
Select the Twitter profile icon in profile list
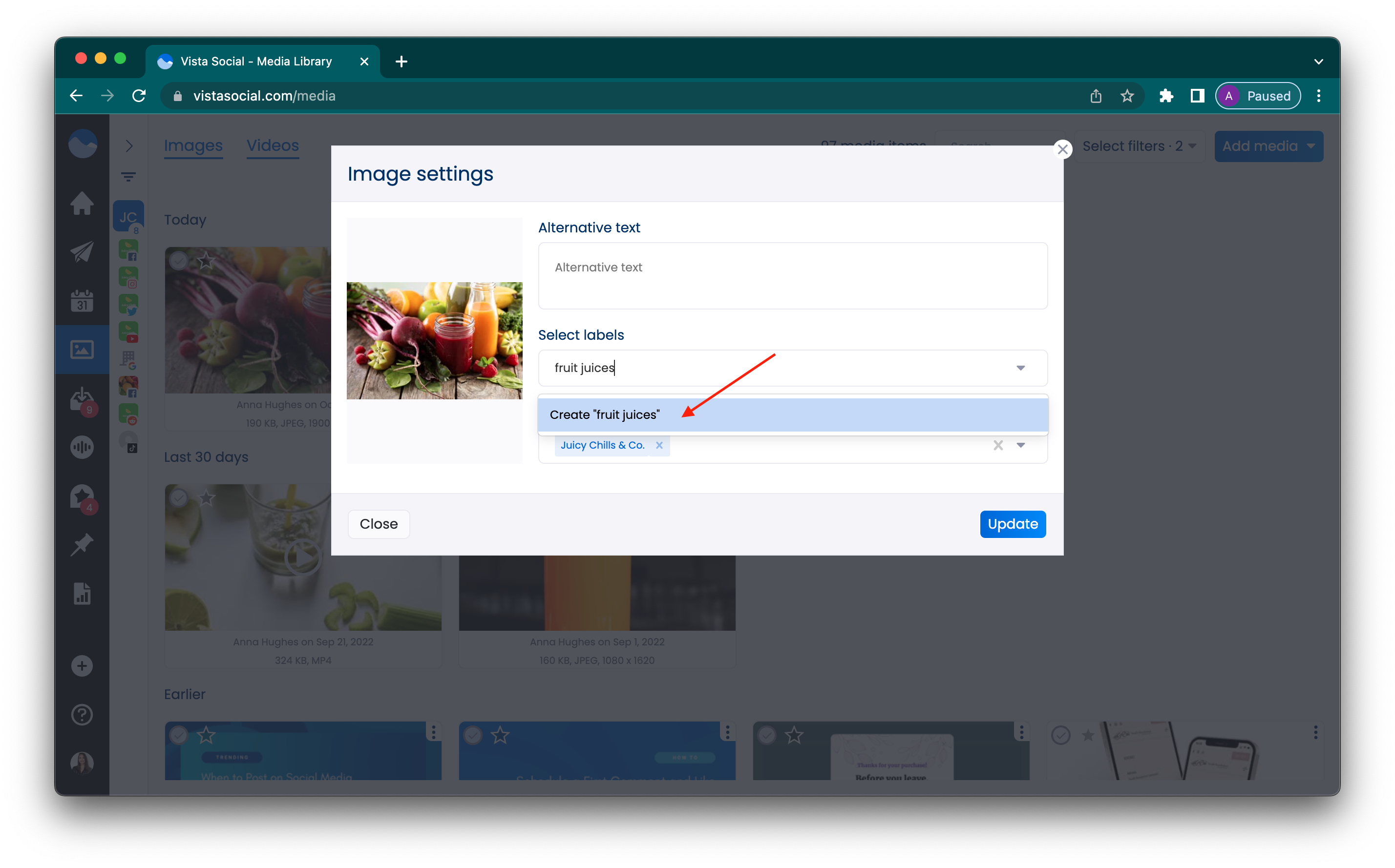pos(128,304)
